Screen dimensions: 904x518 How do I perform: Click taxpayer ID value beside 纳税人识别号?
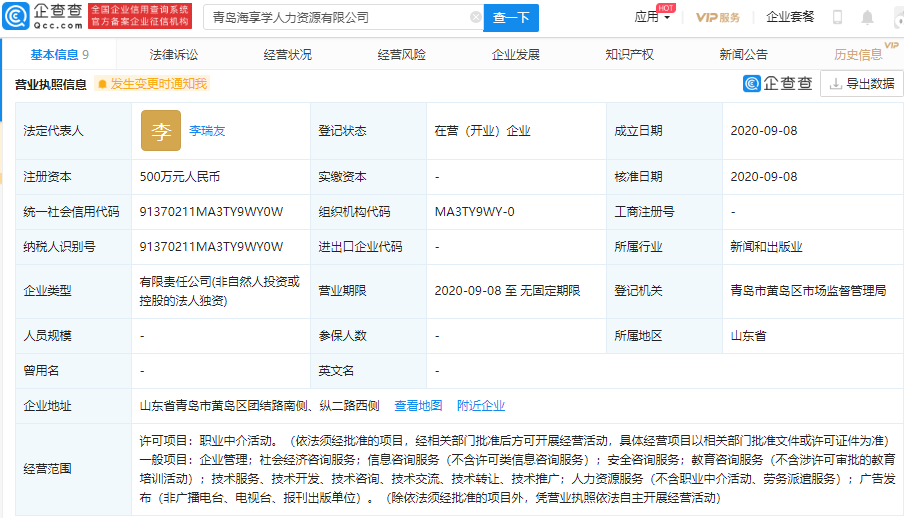point(211,247)
